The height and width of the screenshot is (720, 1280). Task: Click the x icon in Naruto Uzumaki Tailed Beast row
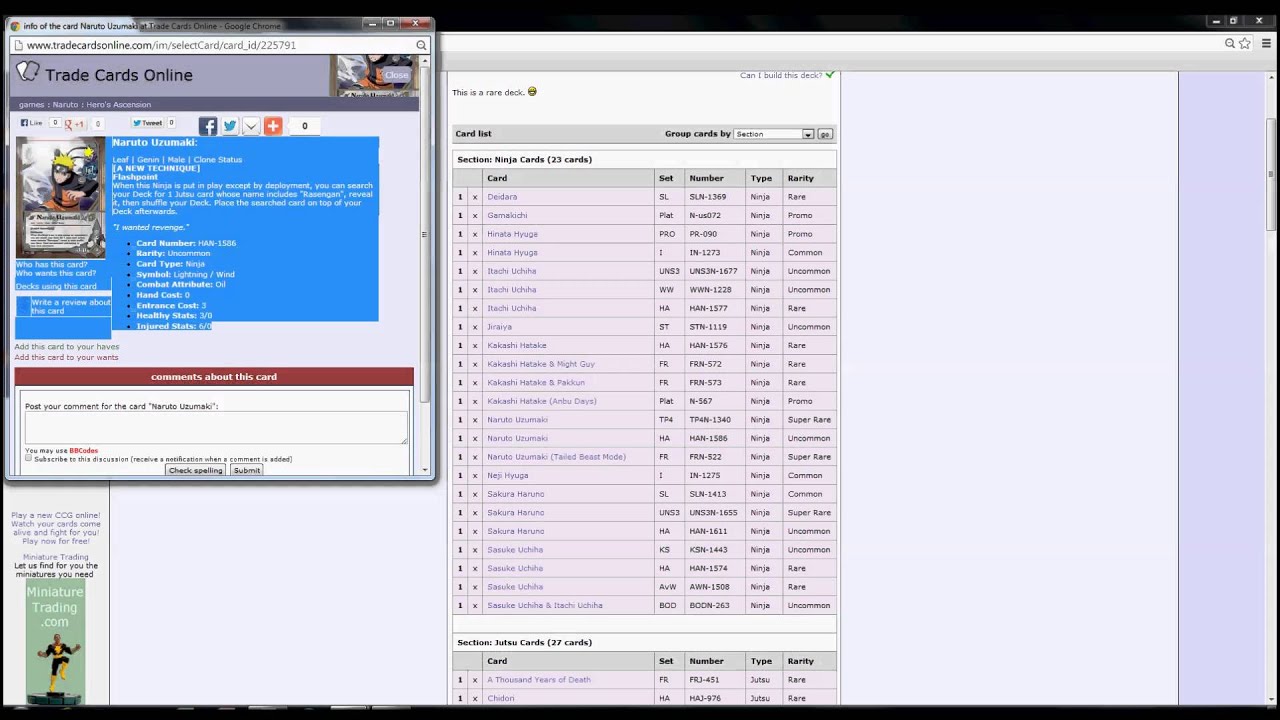(x=475, y=457)
